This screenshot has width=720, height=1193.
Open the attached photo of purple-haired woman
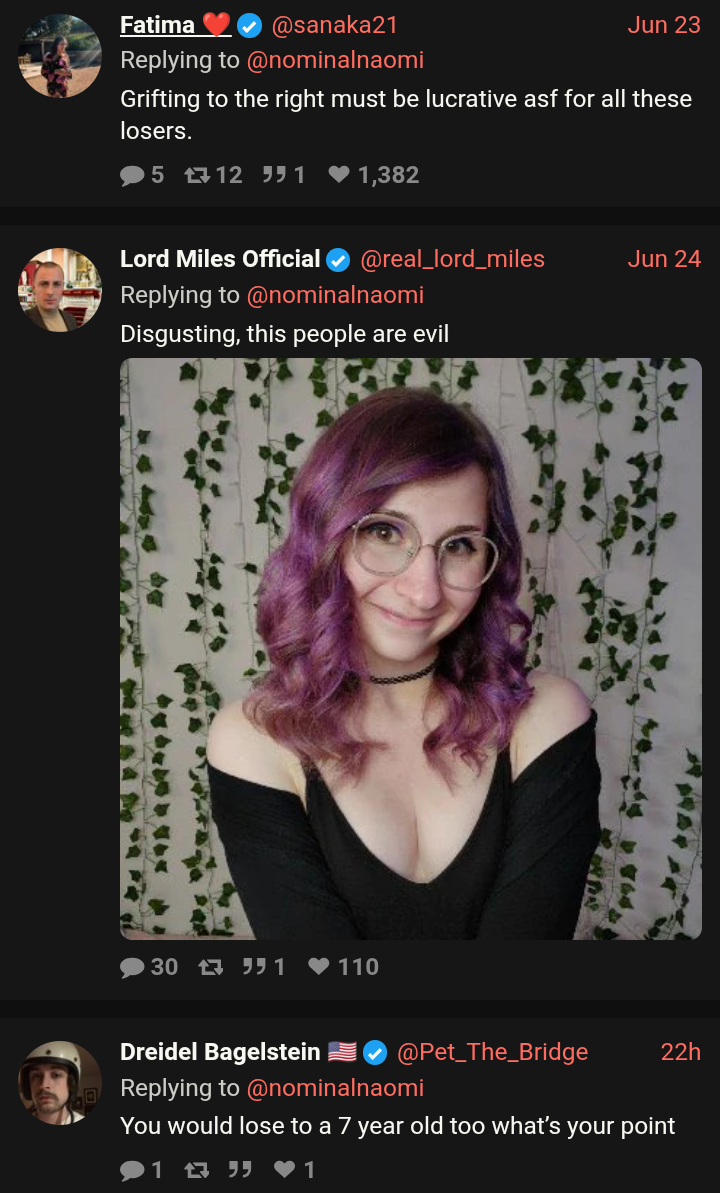tap(411, 649)
